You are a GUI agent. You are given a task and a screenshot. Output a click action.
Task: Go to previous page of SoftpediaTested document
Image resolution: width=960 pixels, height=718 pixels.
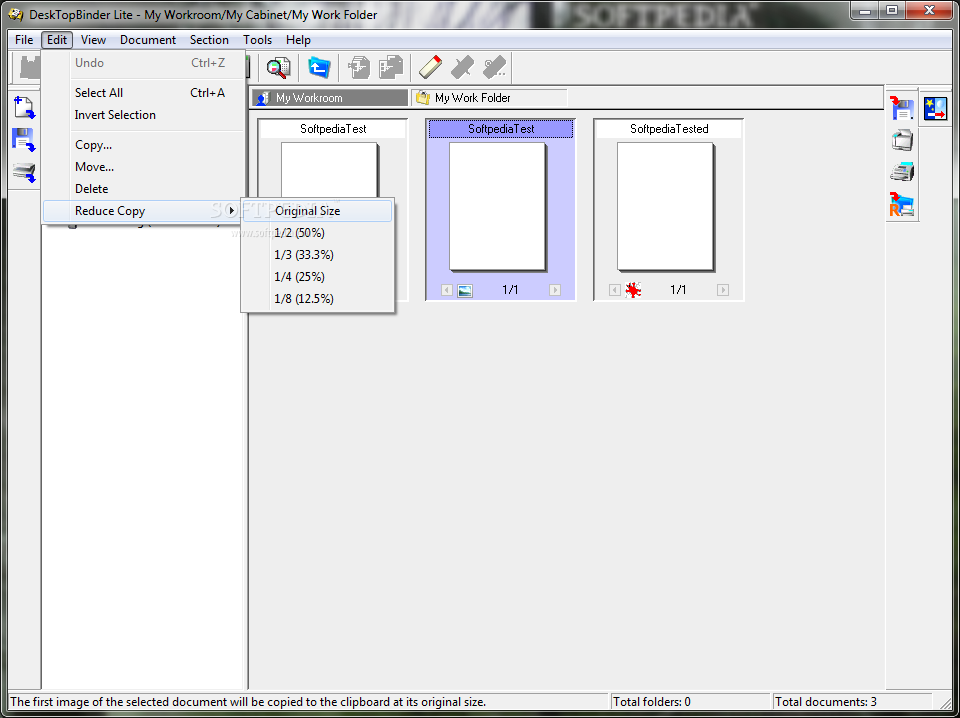(615, 290)
